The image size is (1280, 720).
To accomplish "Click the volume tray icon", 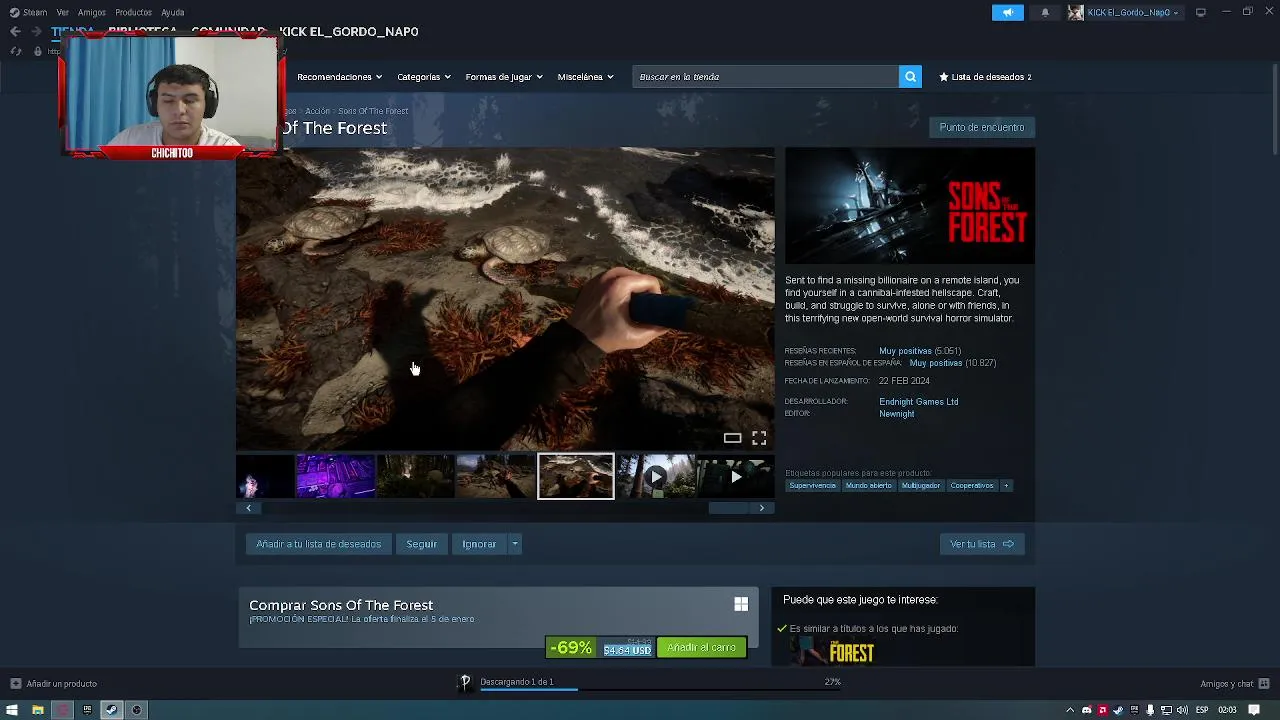I will (x=1182, y=710).
